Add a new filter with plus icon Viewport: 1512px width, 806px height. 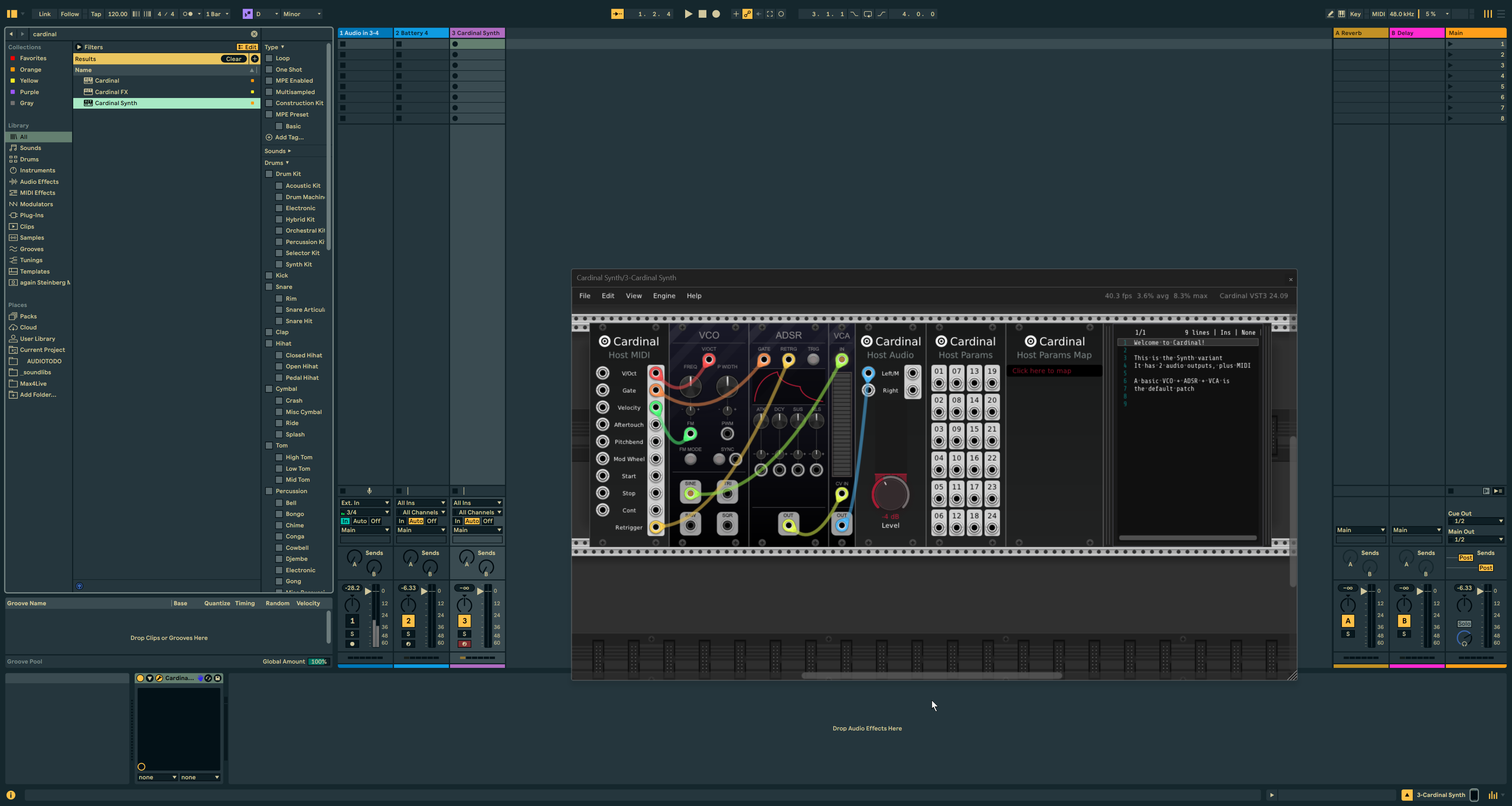(x=255, y=59)
